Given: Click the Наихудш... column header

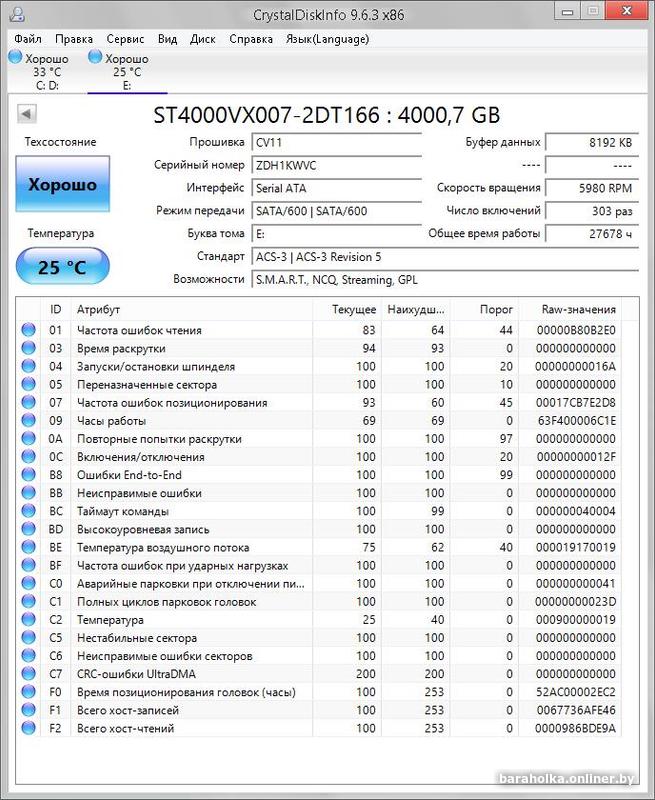Looking at the screenshot, I should [416, 309].
